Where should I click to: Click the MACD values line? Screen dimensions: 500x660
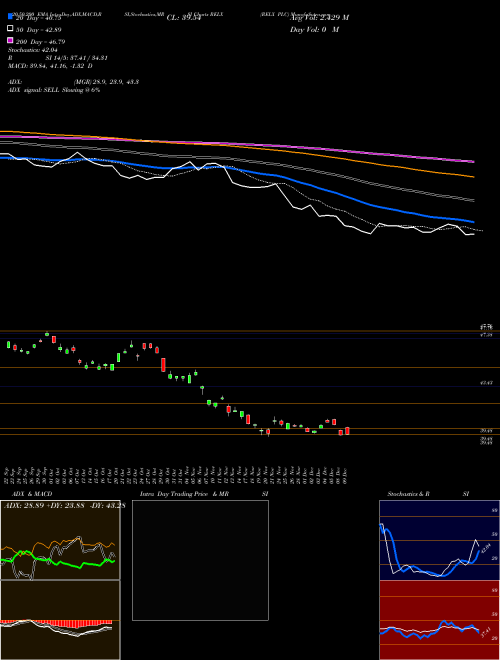coord(50,66)
